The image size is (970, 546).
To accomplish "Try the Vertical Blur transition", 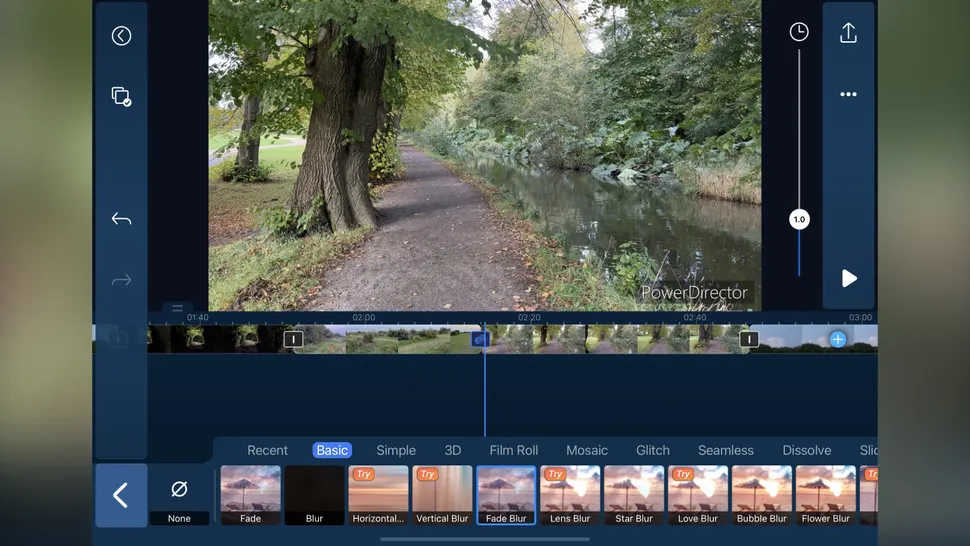I will point(442,494).
